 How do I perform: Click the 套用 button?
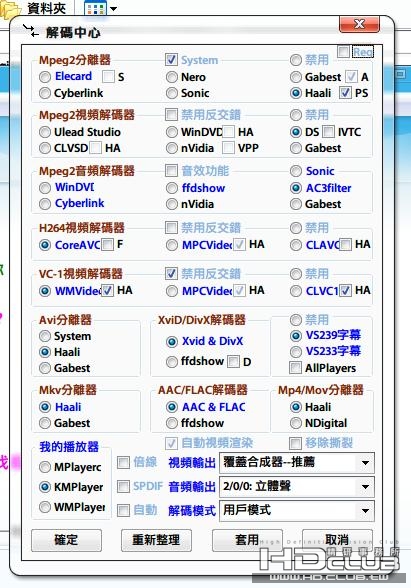(x=247, y=540)
